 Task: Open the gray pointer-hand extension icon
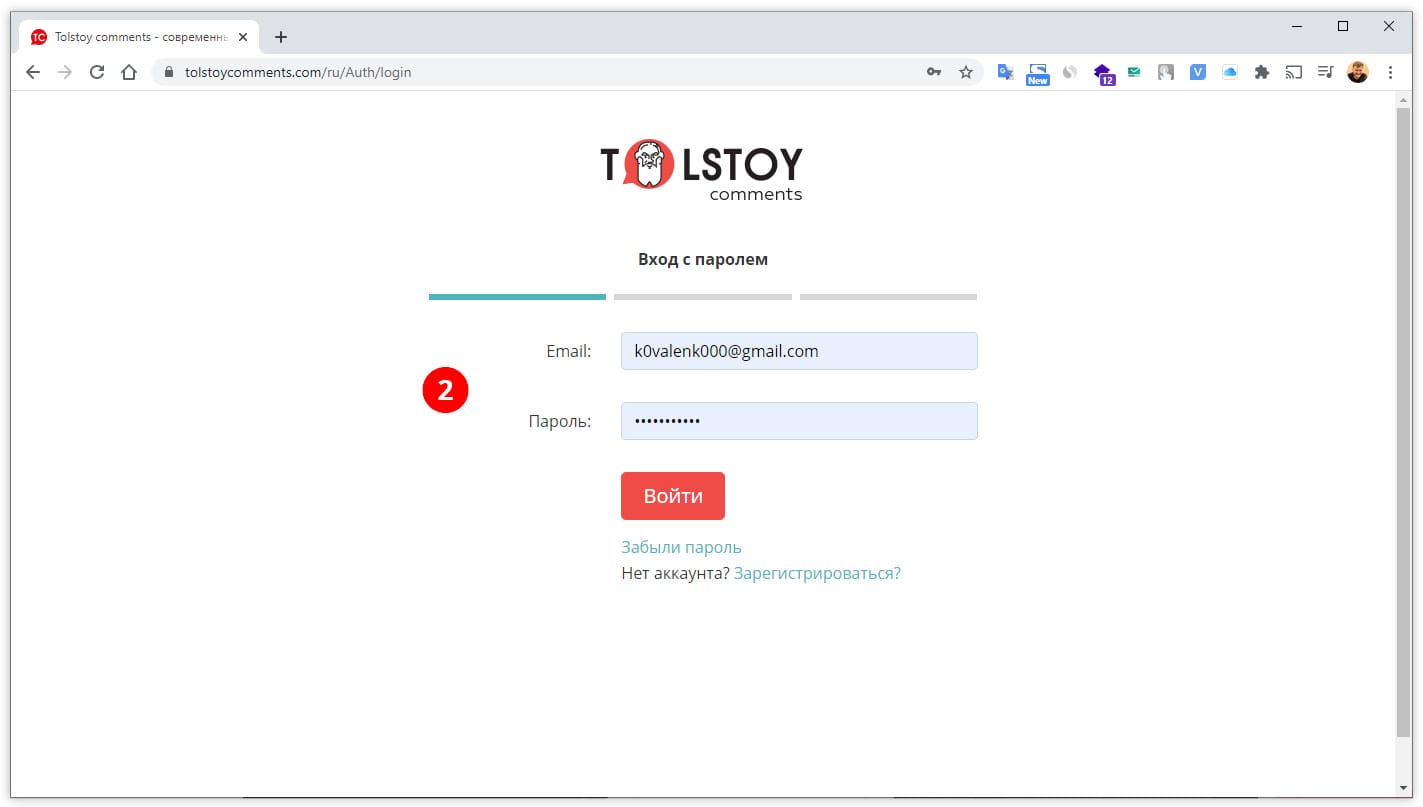[1166, 72]
